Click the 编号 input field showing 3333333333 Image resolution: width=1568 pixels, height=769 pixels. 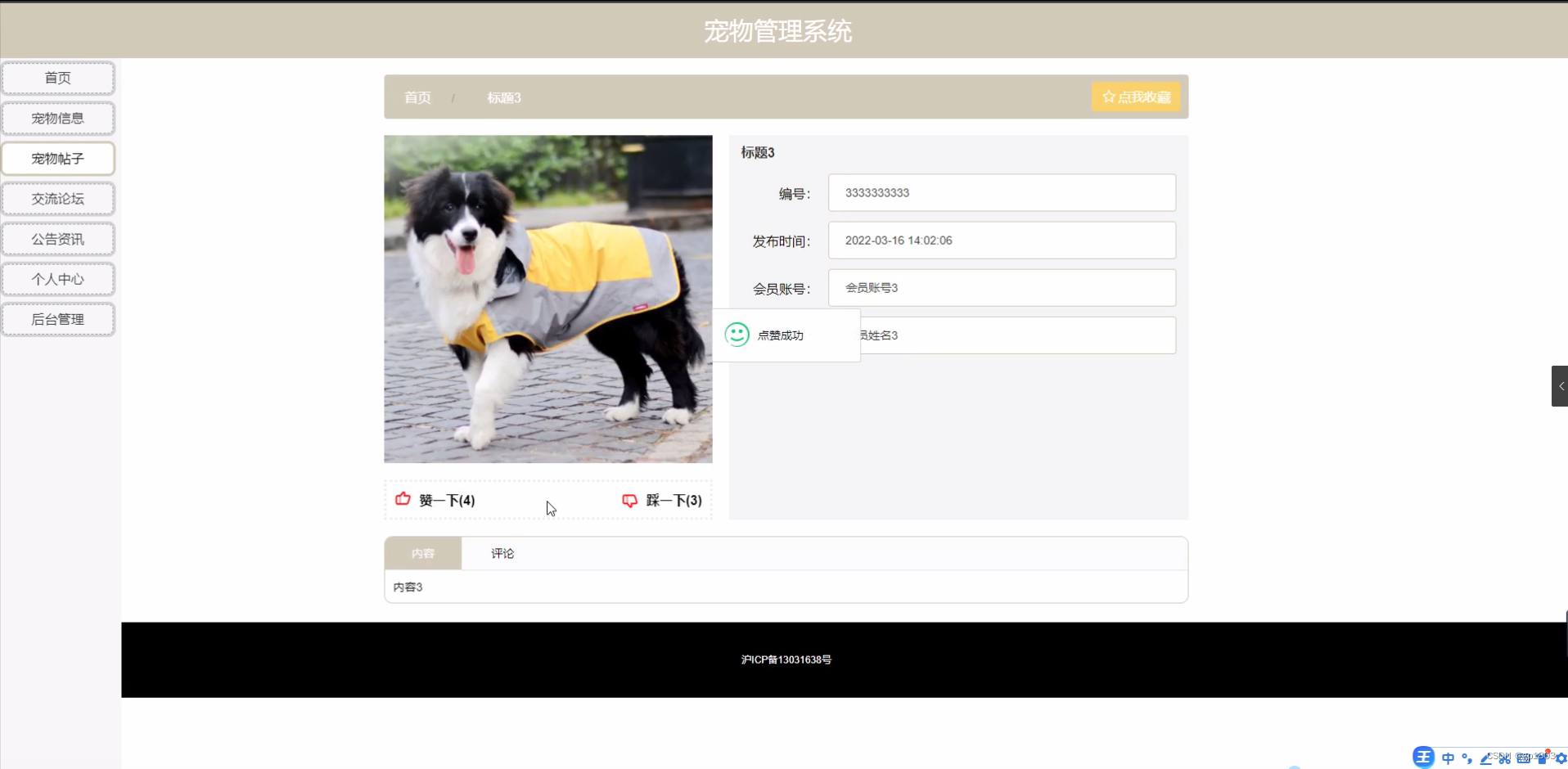[x=1002, y=192]
